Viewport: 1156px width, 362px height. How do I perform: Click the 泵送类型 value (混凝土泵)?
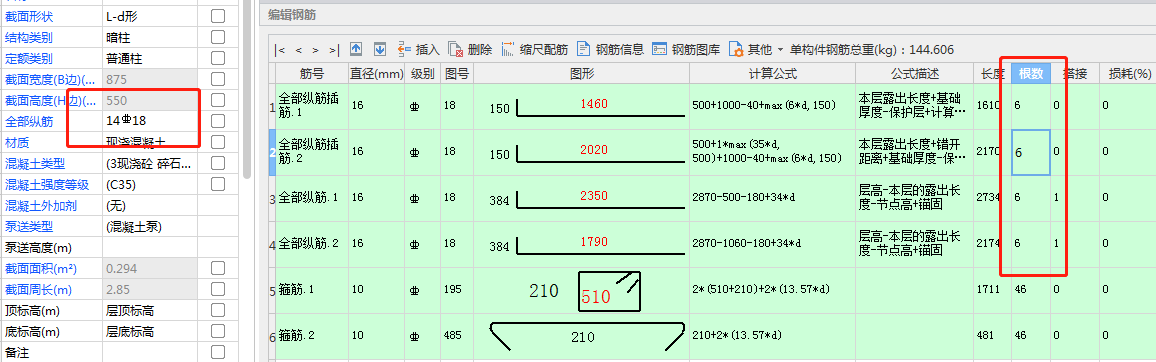pyautogui.click(x=150, y=226)
